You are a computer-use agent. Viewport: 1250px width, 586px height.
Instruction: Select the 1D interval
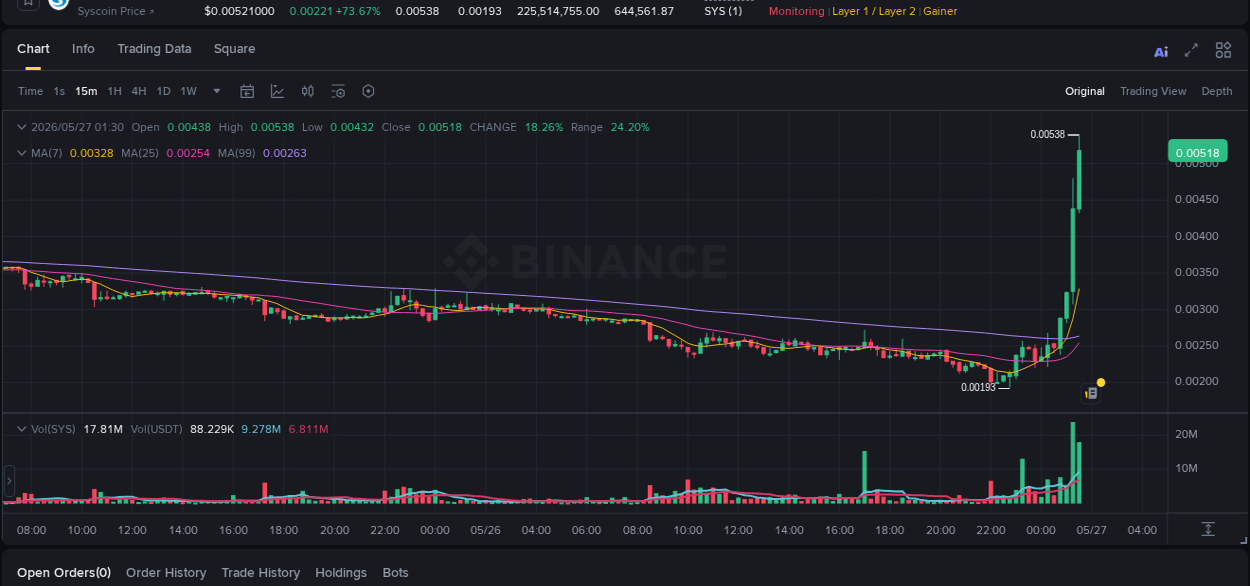pyautogui.click(x=163, y=91)
